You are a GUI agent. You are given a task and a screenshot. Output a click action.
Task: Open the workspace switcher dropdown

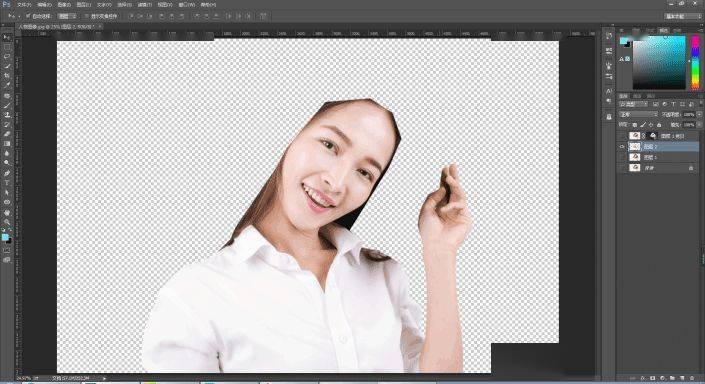(x=683, y=16)
